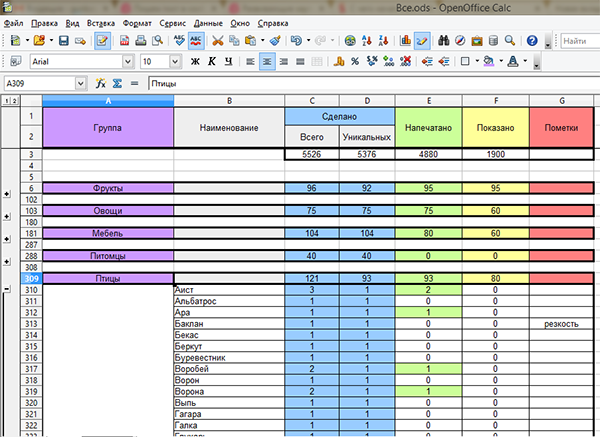The width and height of the screenshot is (600, 437).
Task: Click the Find and Replace binoculars icon
Action: [441, 41]
